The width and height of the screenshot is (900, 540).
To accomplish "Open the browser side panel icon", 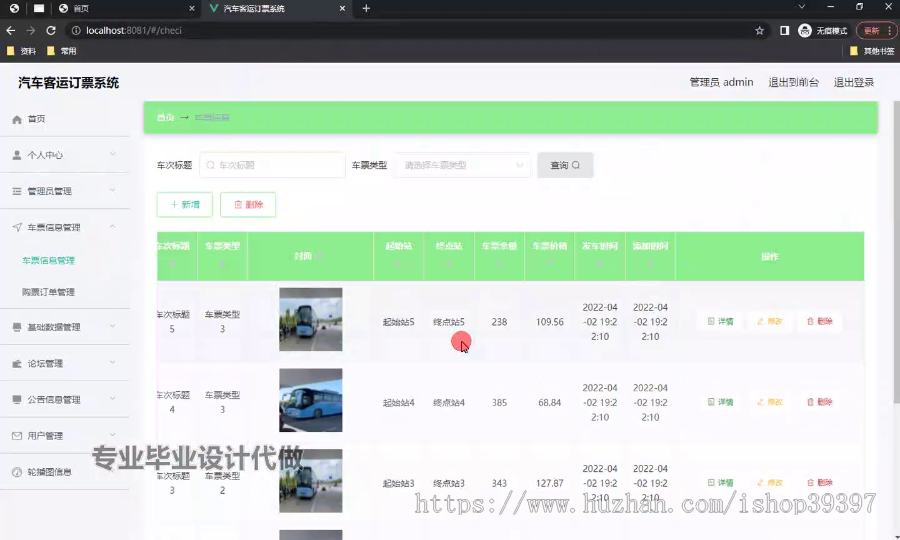I will coord(784,30).
